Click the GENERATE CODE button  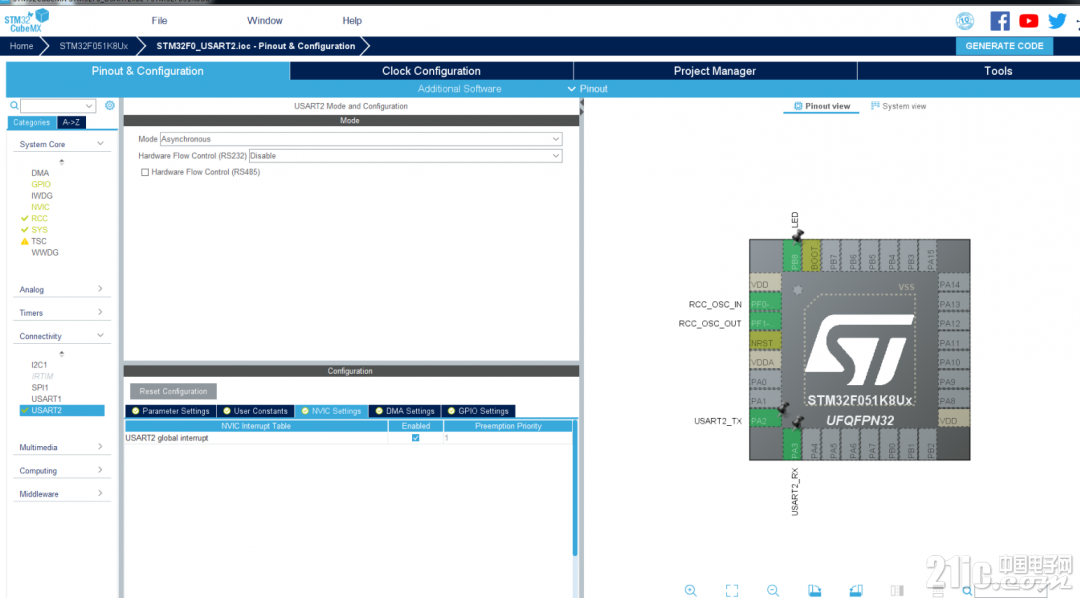click(x=1004, y=46)
